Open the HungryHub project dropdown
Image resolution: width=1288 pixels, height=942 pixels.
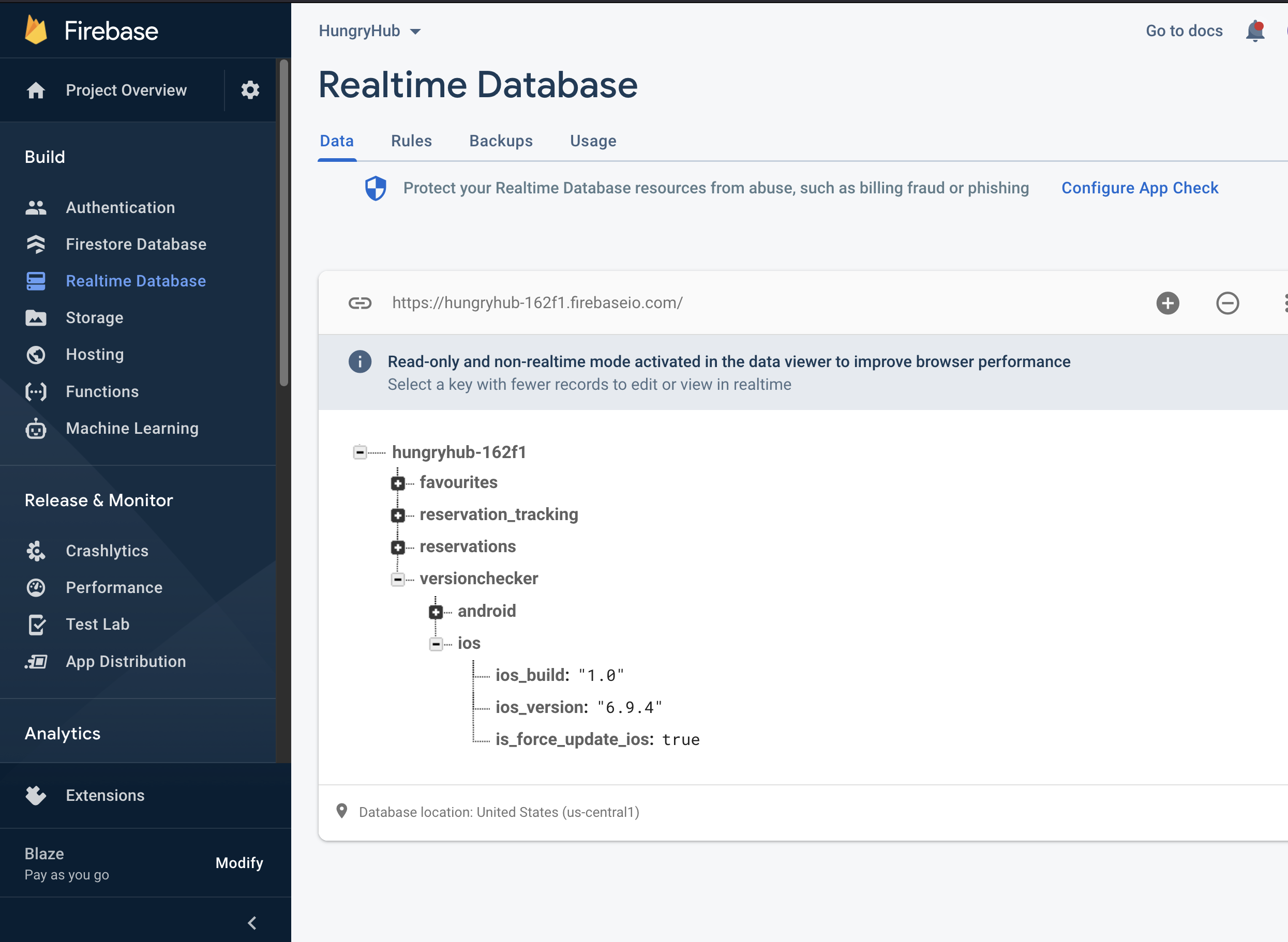(370, 31)
